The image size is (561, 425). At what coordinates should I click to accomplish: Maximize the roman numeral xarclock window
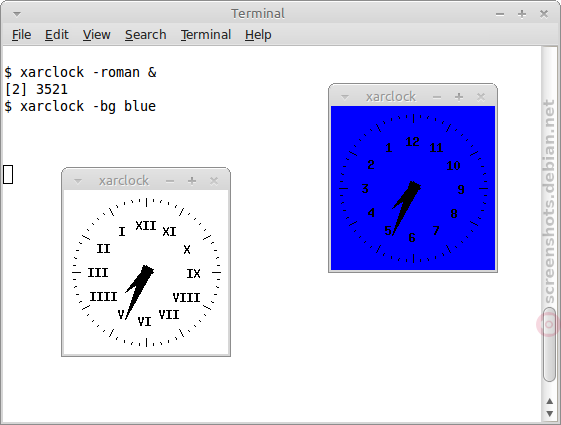coord(192,181)
